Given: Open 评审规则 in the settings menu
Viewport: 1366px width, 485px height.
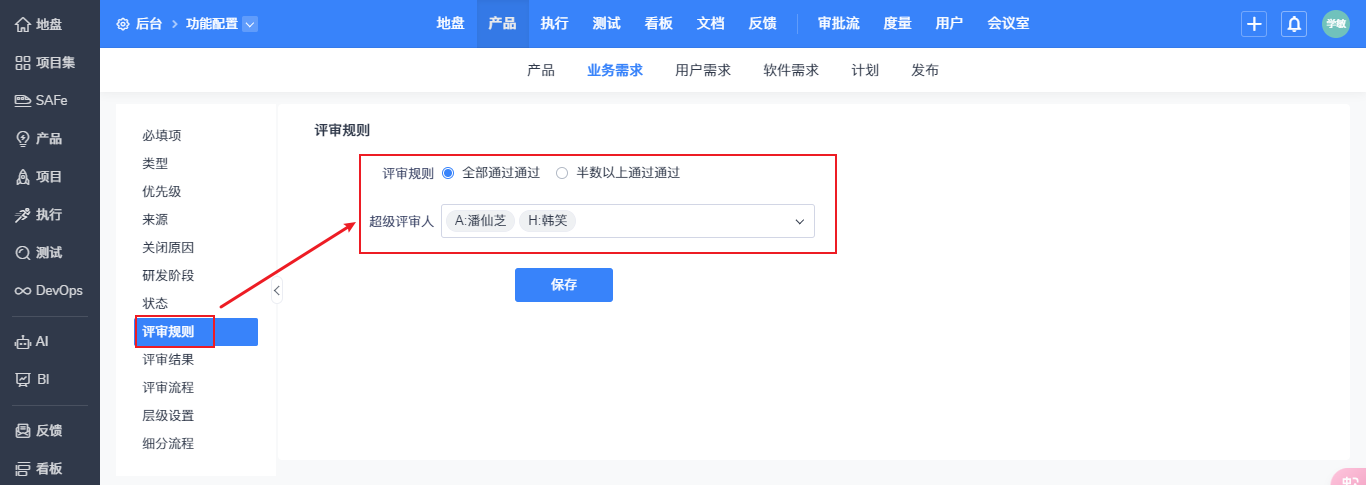Looking at the screenshot, I should pyautogui.click(x=196, y=332).
